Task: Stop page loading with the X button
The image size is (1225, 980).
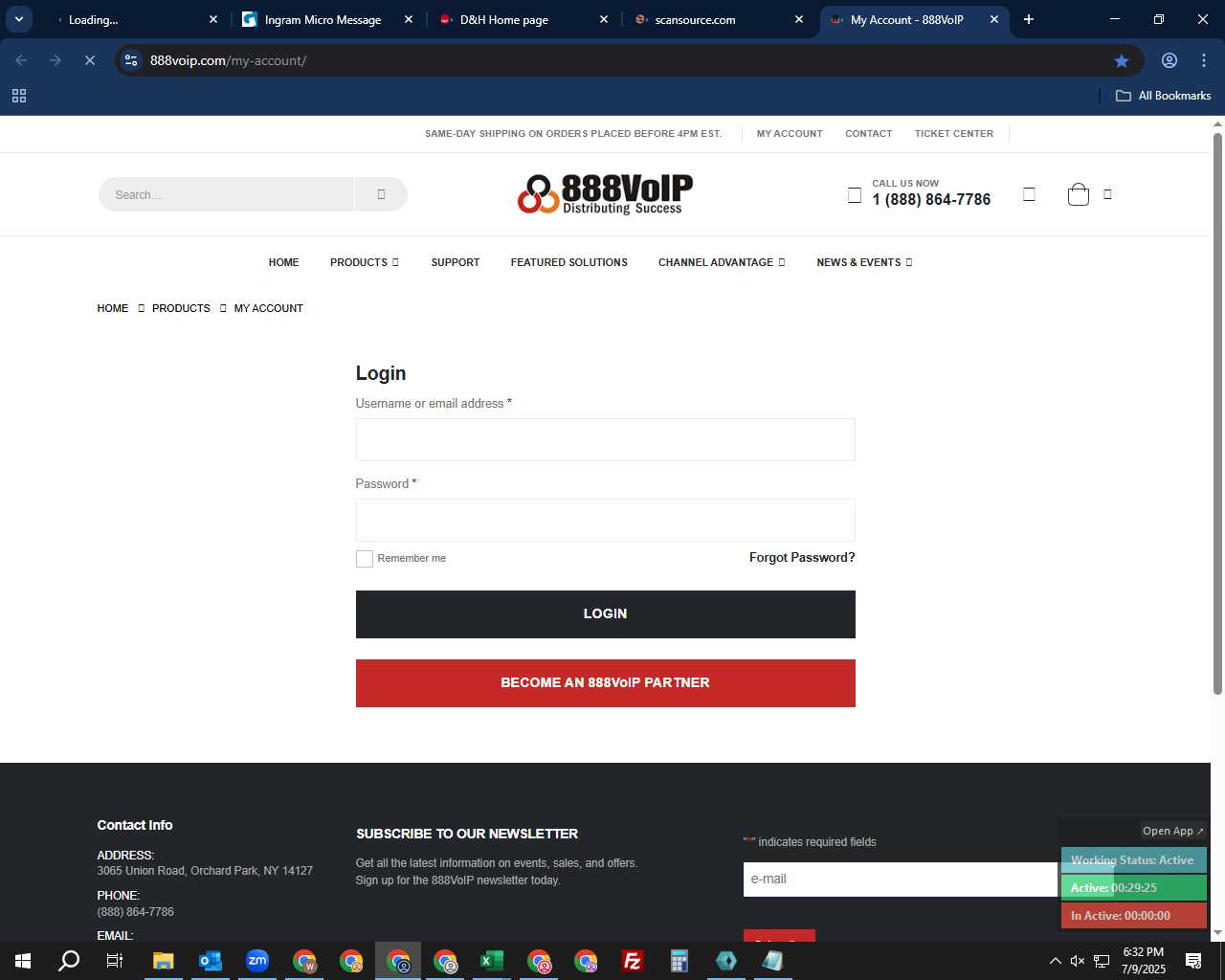Action: [x=90, y=60]
